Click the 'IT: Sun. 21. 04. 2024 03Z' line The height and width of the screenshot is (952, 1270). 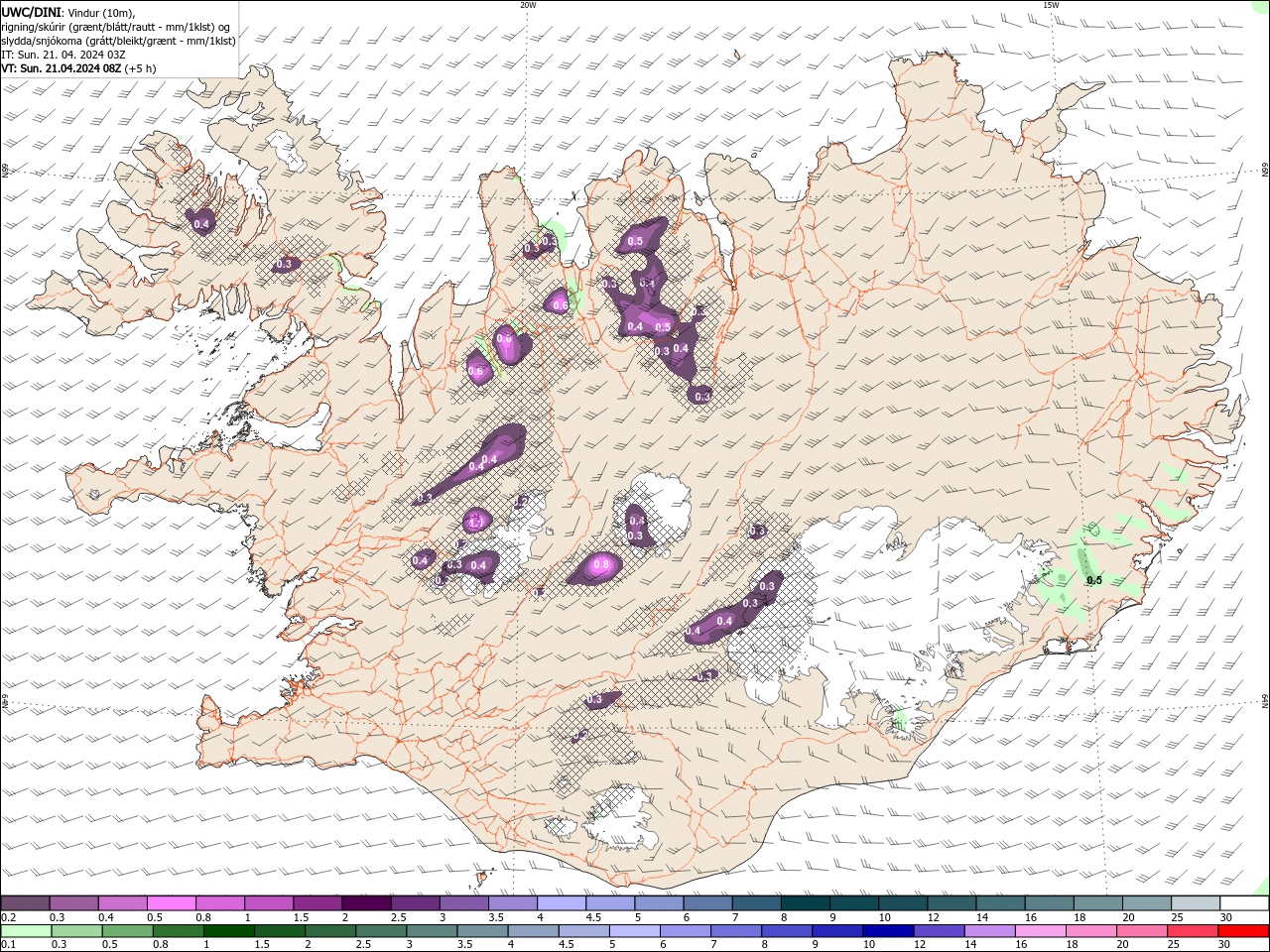point(63,55)
